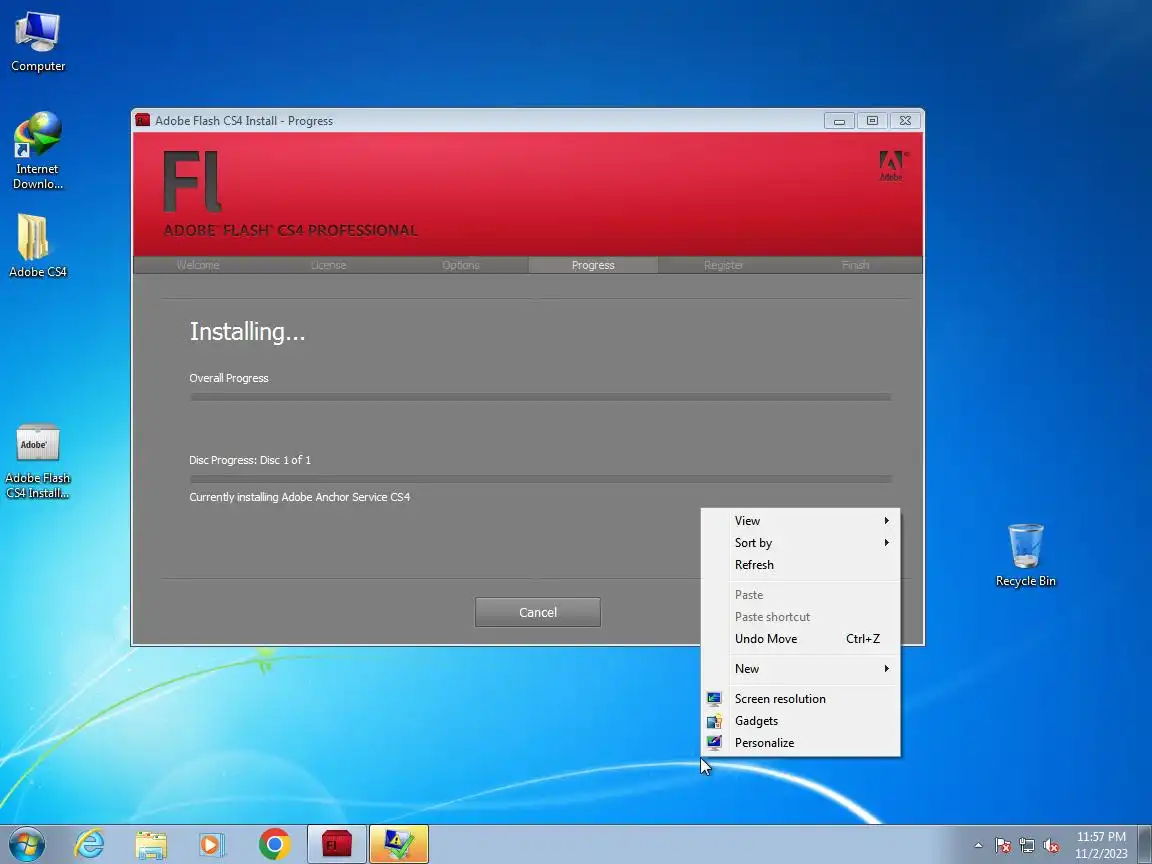Minimize the Adobe Flash CS4 Install window
This screenshot has width=1152, height=864.
click(839, 120)
